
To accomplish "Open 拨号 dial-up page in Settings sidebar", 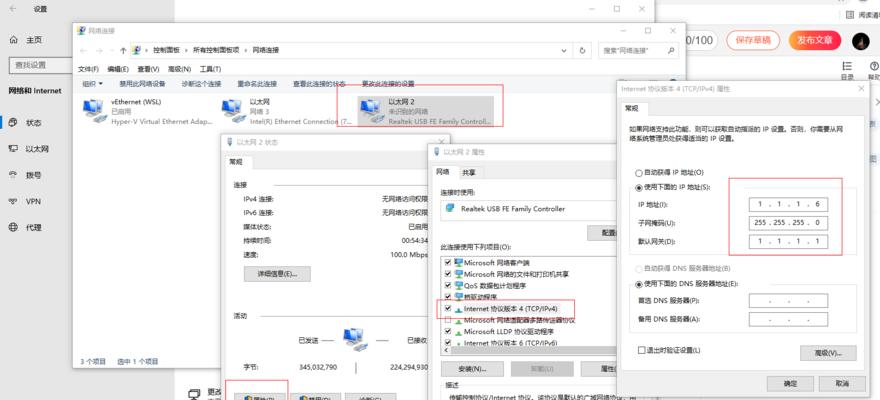I will 34,176.
